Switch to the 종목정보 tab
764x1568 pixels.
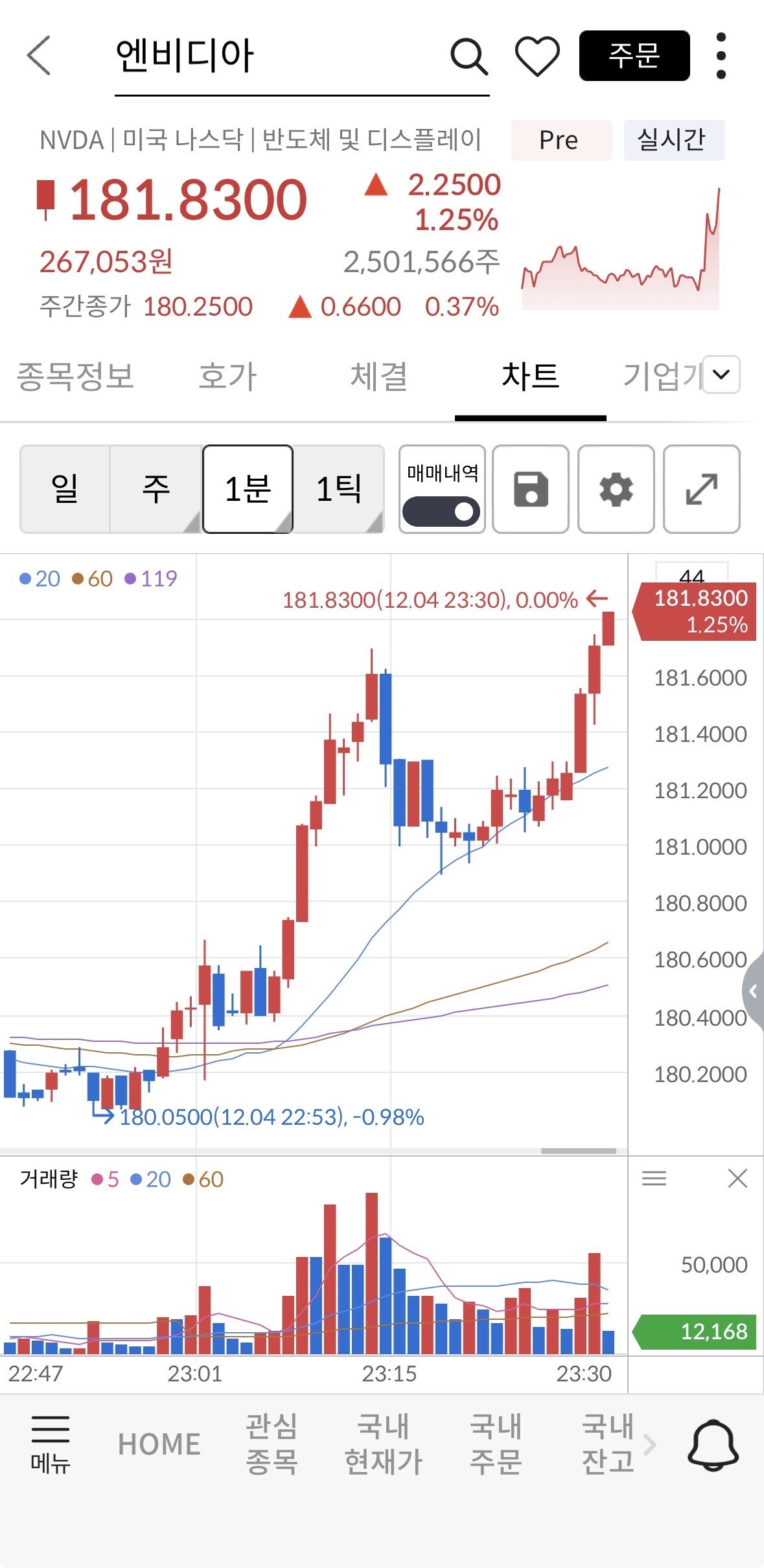click(75, 376)
